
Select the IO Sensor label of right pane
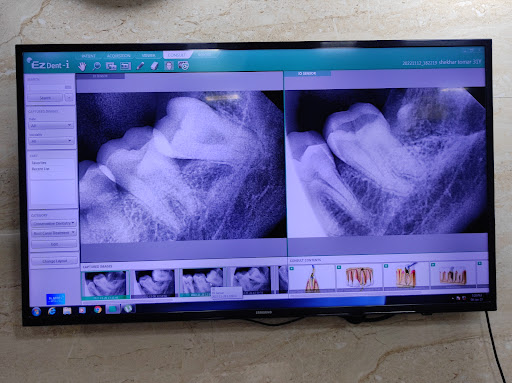307,73
